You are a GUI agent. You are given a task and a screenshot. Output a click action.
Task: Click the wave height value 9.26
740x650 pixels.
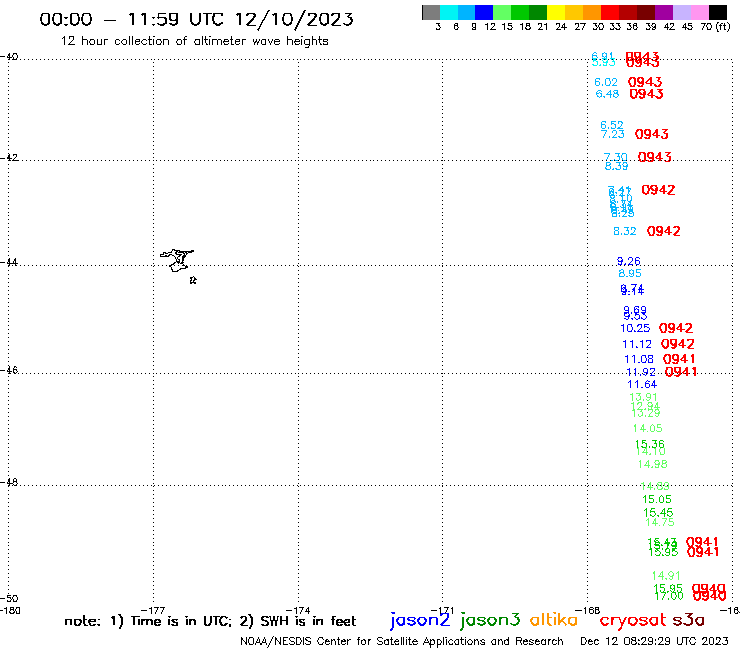pyautogui.click(x=629, y=261)
